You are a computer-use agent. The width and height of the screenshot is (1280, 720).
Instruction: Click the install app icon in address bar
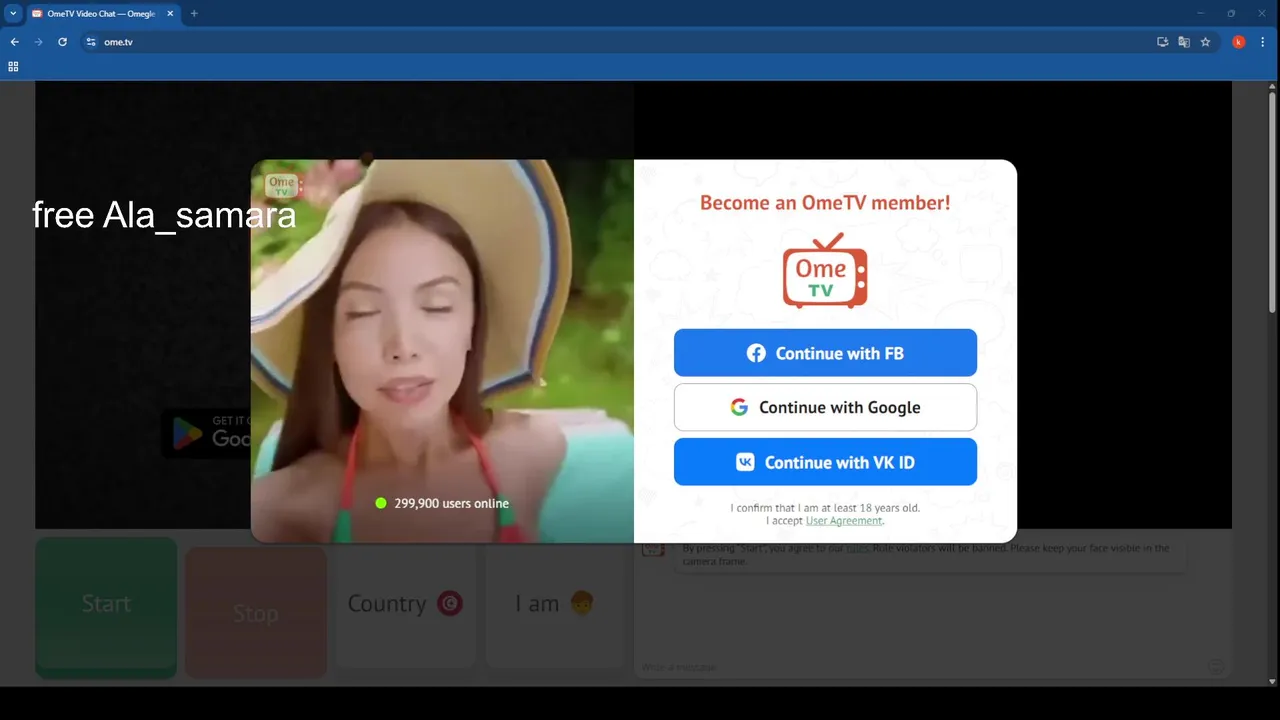click(x=1162, y=42)
